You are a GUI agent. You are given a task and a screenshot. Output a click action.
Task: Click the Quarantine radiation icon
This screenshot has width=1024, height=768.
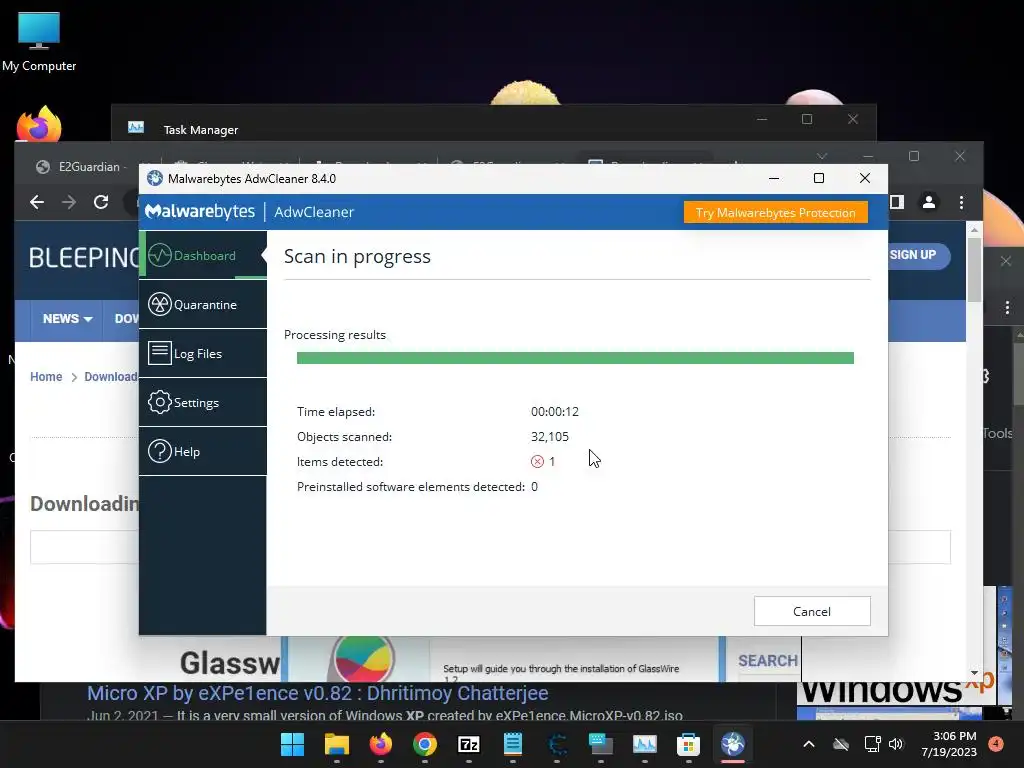(159, 304)
